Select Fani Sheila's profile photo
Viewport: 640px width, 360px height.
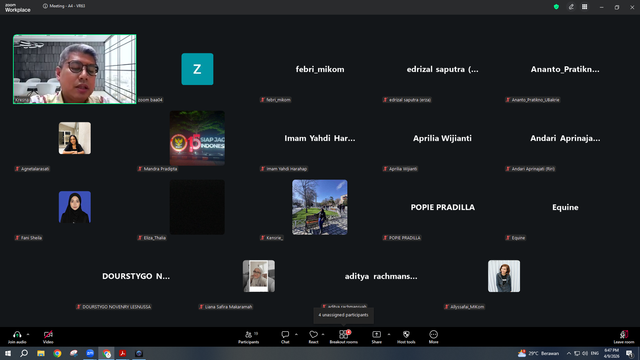(75, 207)
